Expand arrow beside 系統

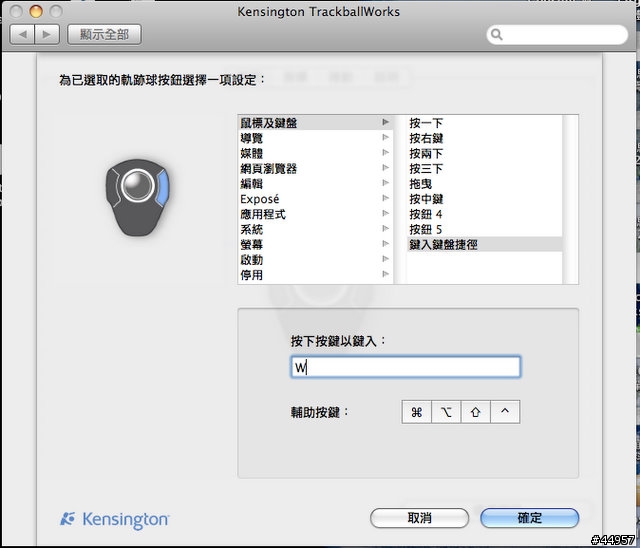point(385,229)
